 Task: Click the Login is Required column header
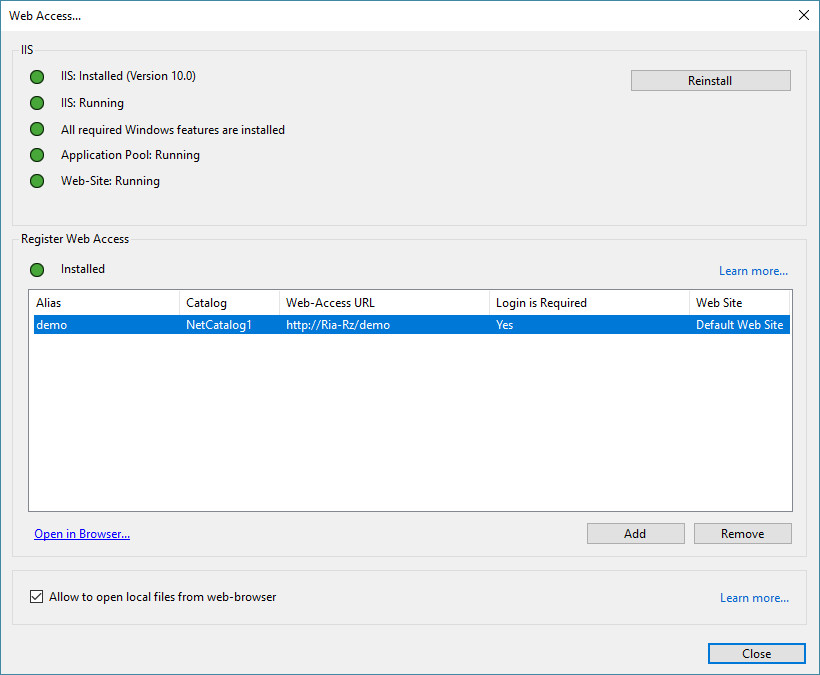[x=589, y=303]
